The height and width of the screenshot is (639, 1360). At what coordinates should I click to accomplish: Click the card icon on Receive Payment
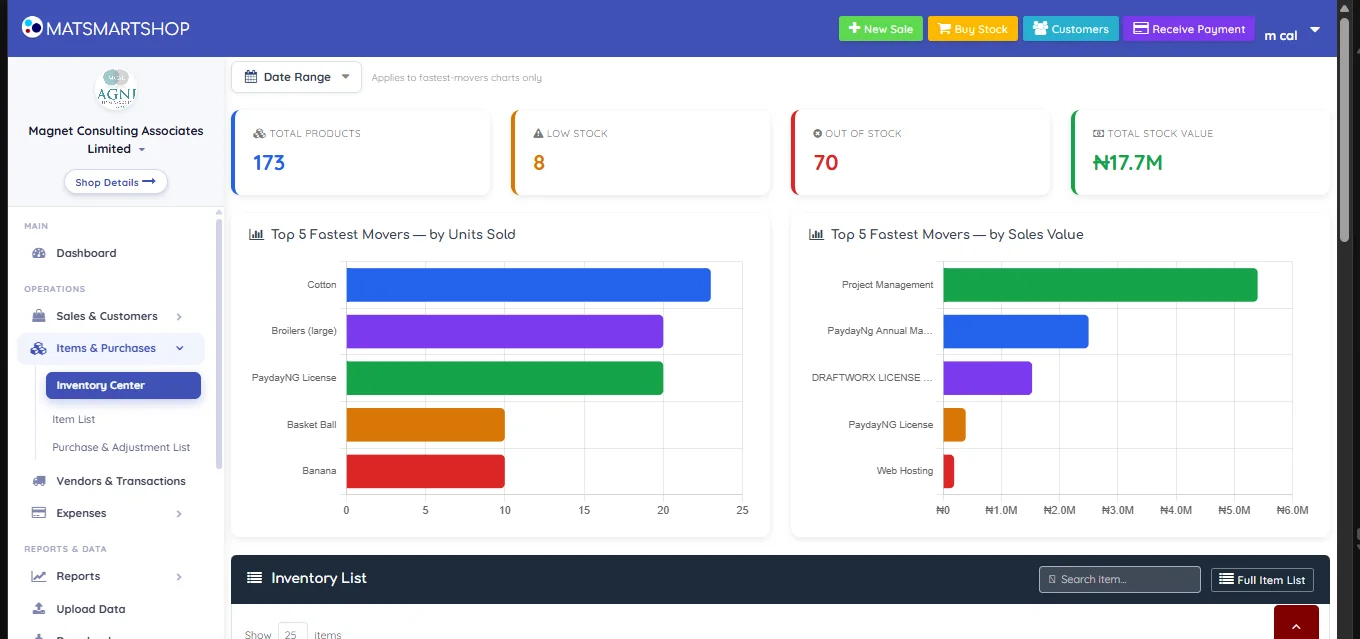point(1140,28)
